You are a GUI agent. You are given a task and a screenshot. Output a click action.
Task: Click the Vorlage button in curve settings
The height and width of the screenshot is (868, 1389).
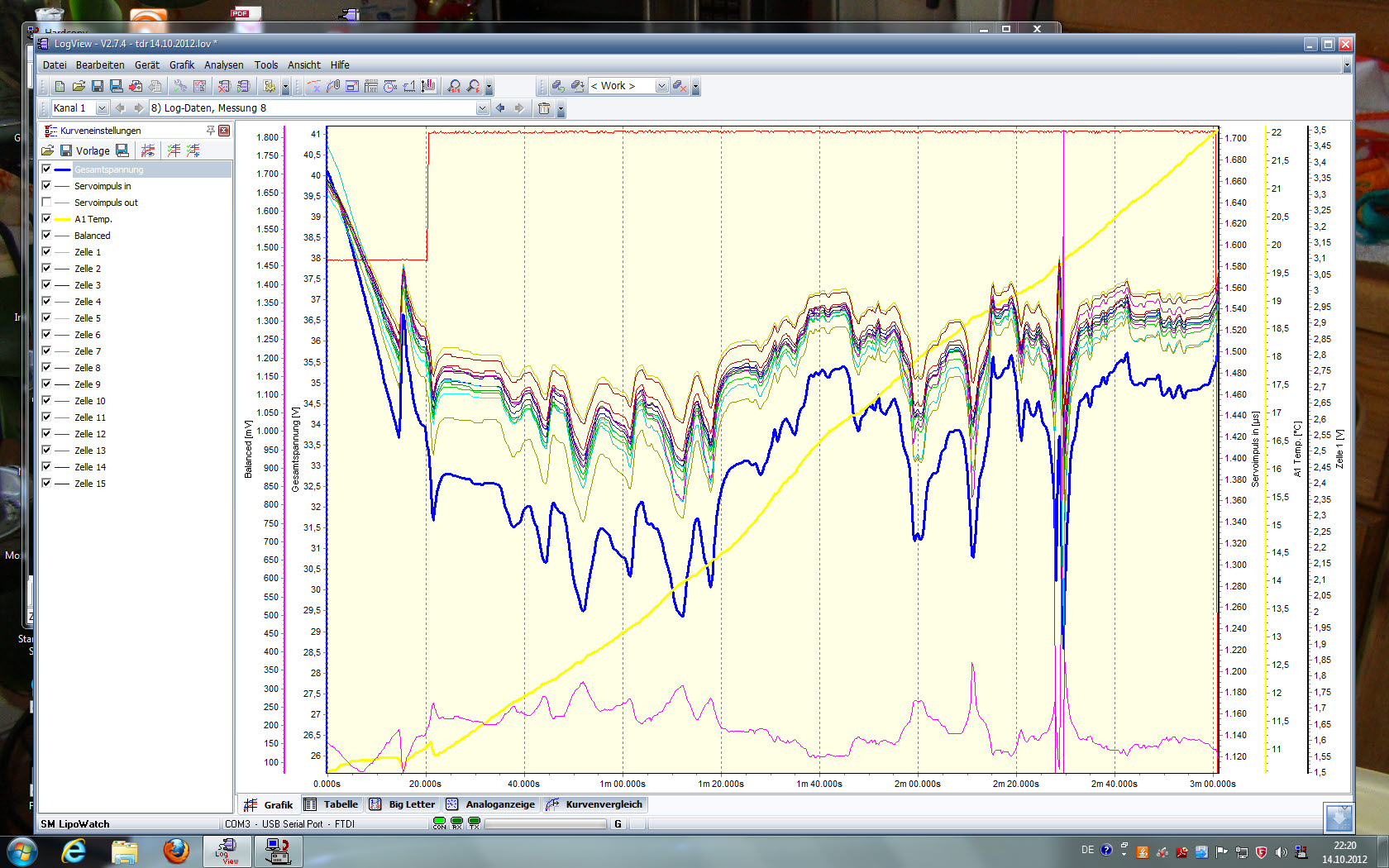coord(92,150)
